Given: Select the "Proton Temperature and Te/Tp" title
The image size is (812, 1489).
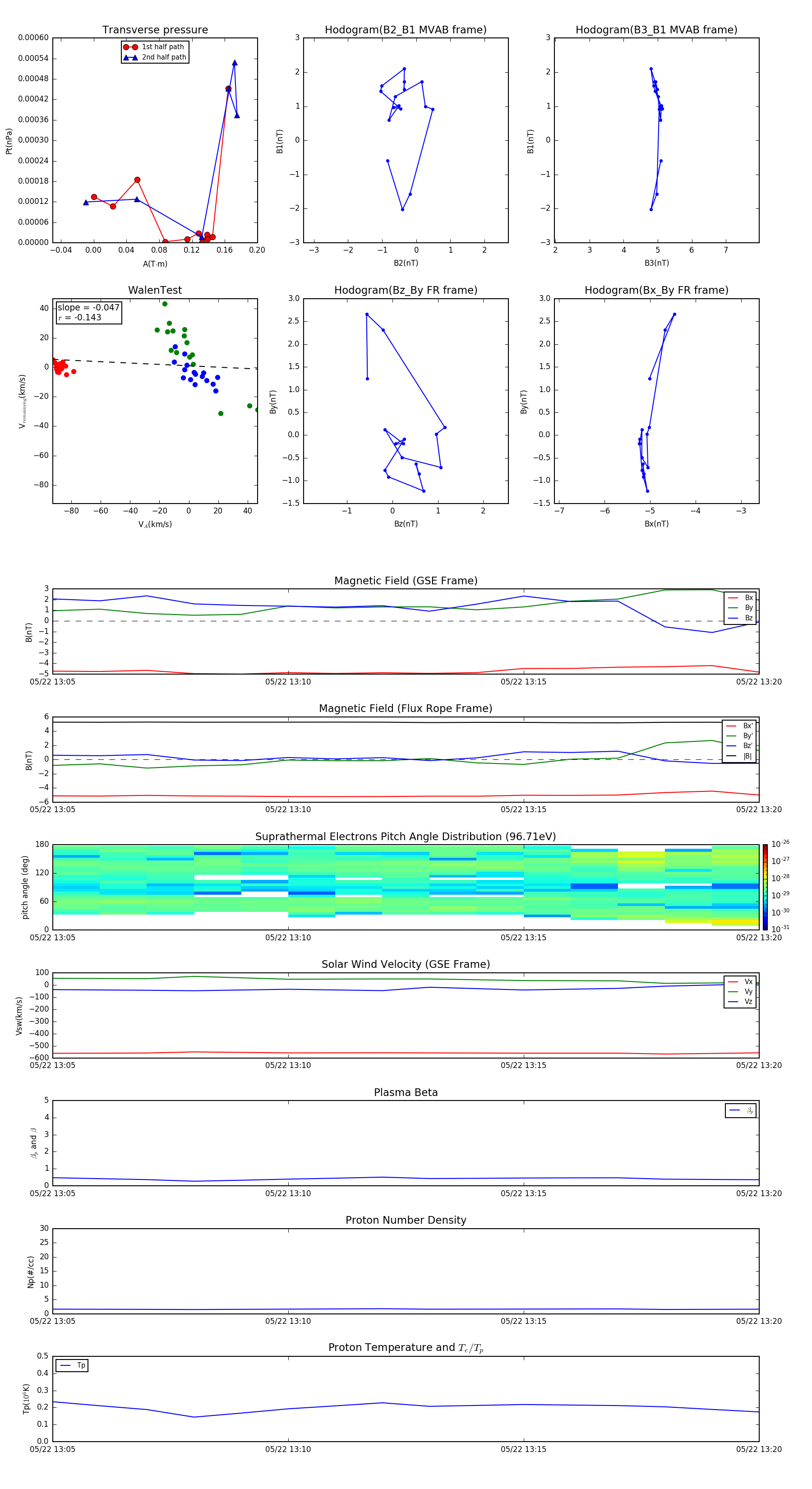Looking at the screenshot, I should coord(406,1347).
